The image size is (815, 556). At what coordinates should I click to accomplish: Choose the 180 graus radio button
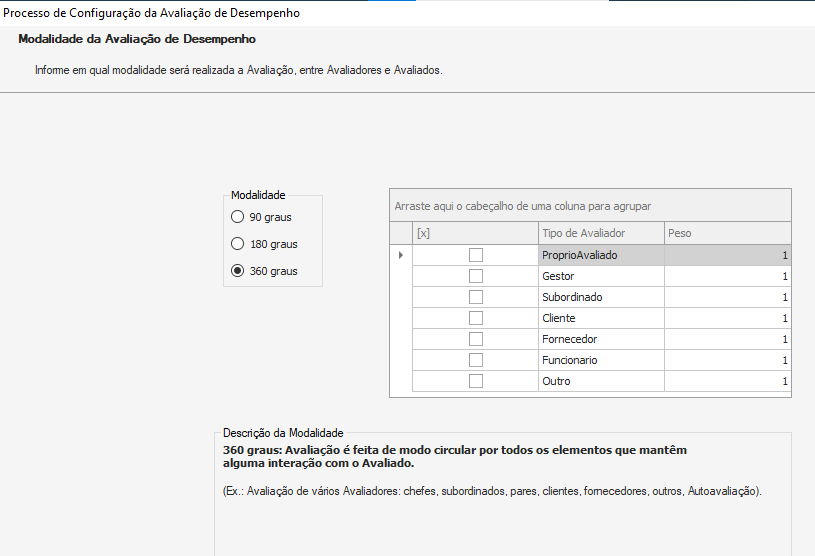coord(238,244)
